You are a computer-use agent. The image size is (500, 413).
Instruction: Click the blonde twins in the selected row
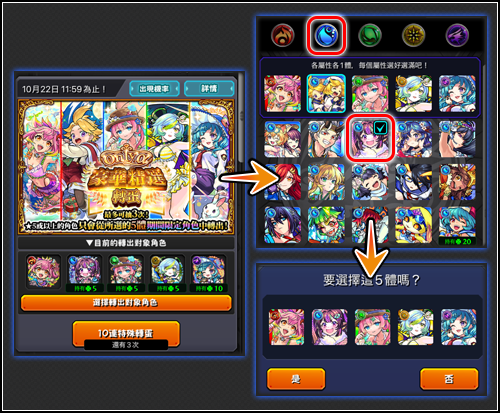click(x=326, y=93)
